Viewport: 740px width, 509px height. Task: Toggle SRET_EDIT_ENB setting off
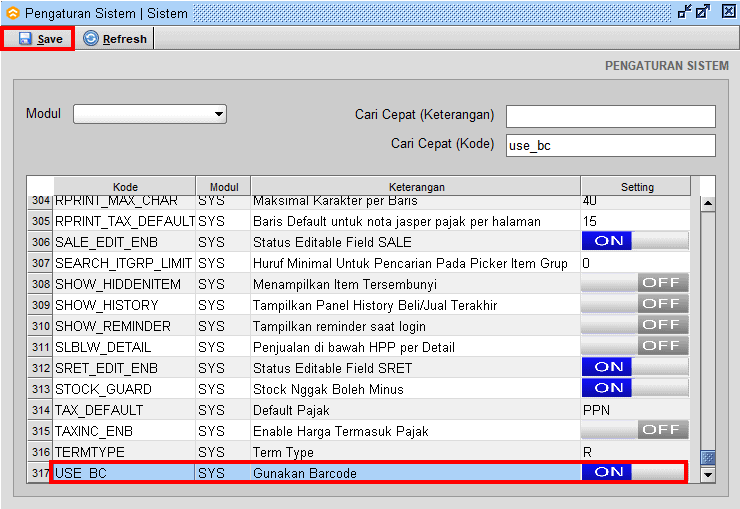pyautogui.click(x=635, y=367)
